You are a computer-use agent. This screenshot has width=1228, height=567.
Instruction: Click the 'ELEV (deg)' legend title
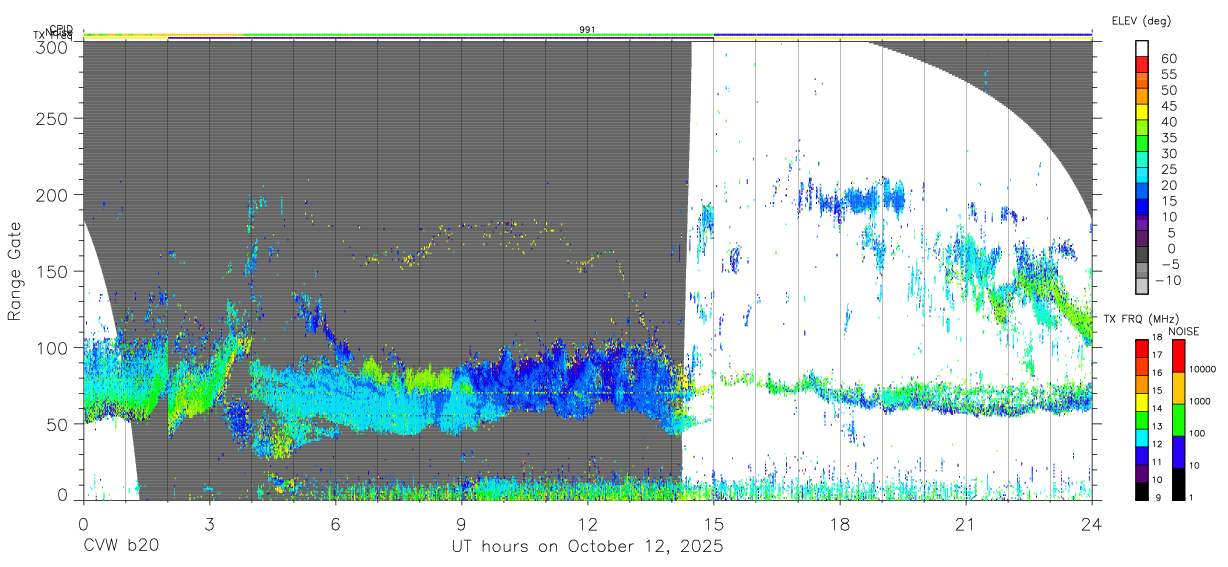[x=1141, y=21]
